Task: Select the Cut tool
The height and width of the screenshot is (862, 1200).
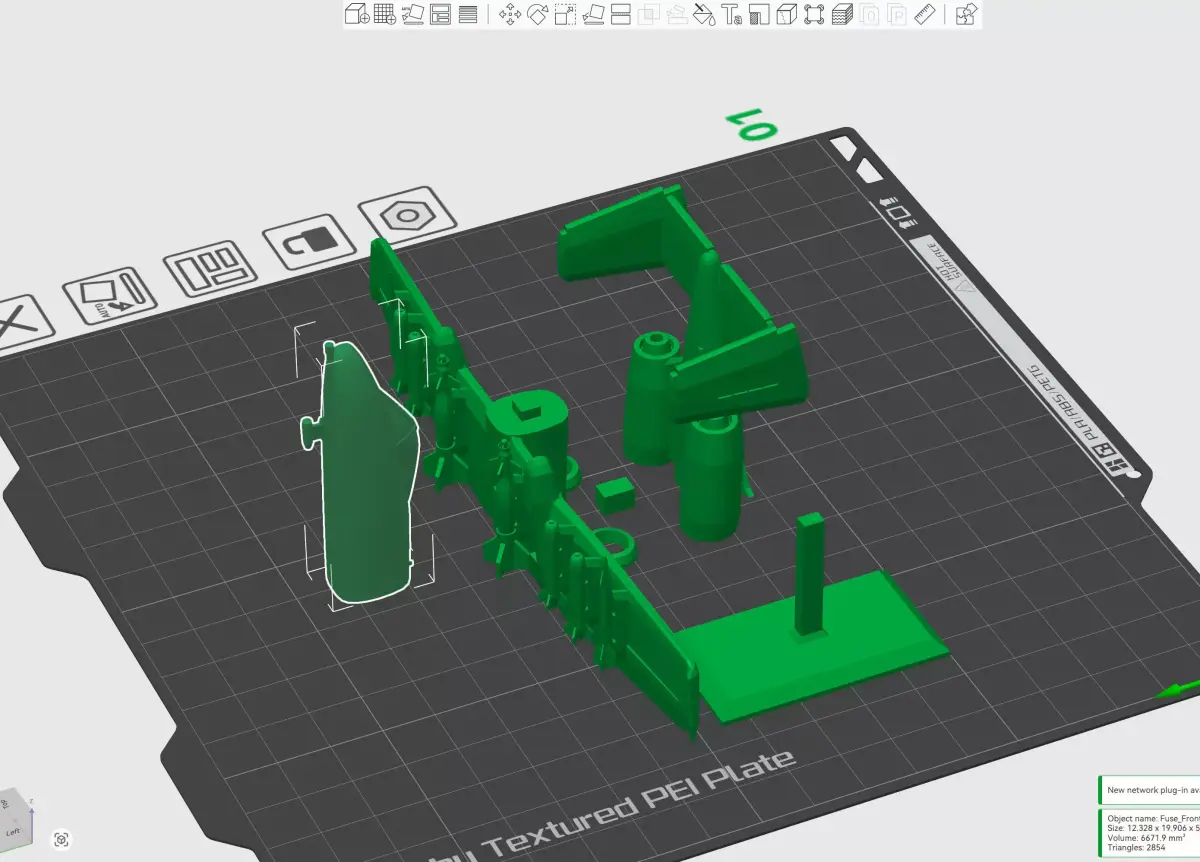Action: pyautogui.click(x=620, y=14)
